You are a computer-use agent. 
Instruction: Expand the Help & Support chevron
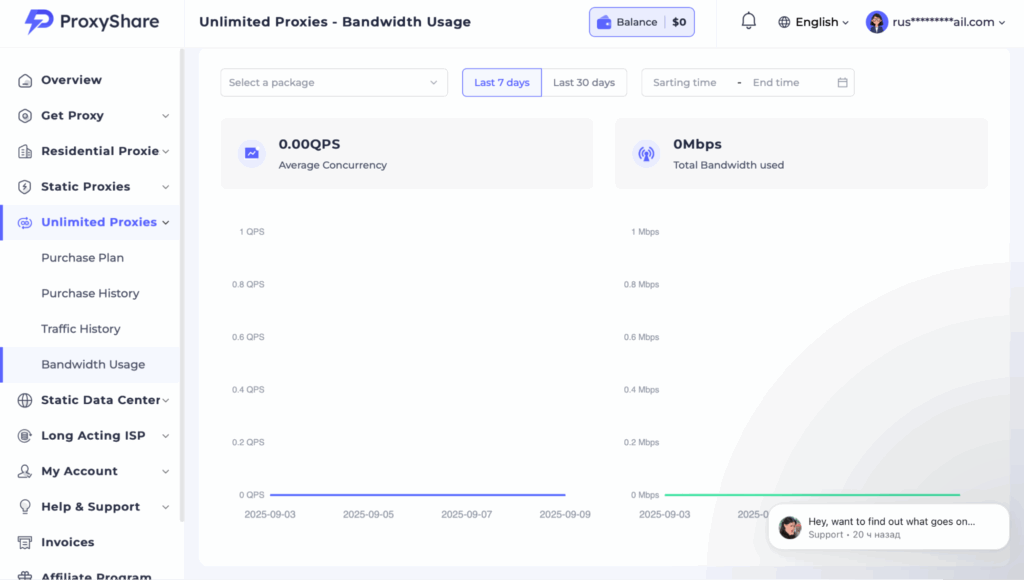[166, 507]
